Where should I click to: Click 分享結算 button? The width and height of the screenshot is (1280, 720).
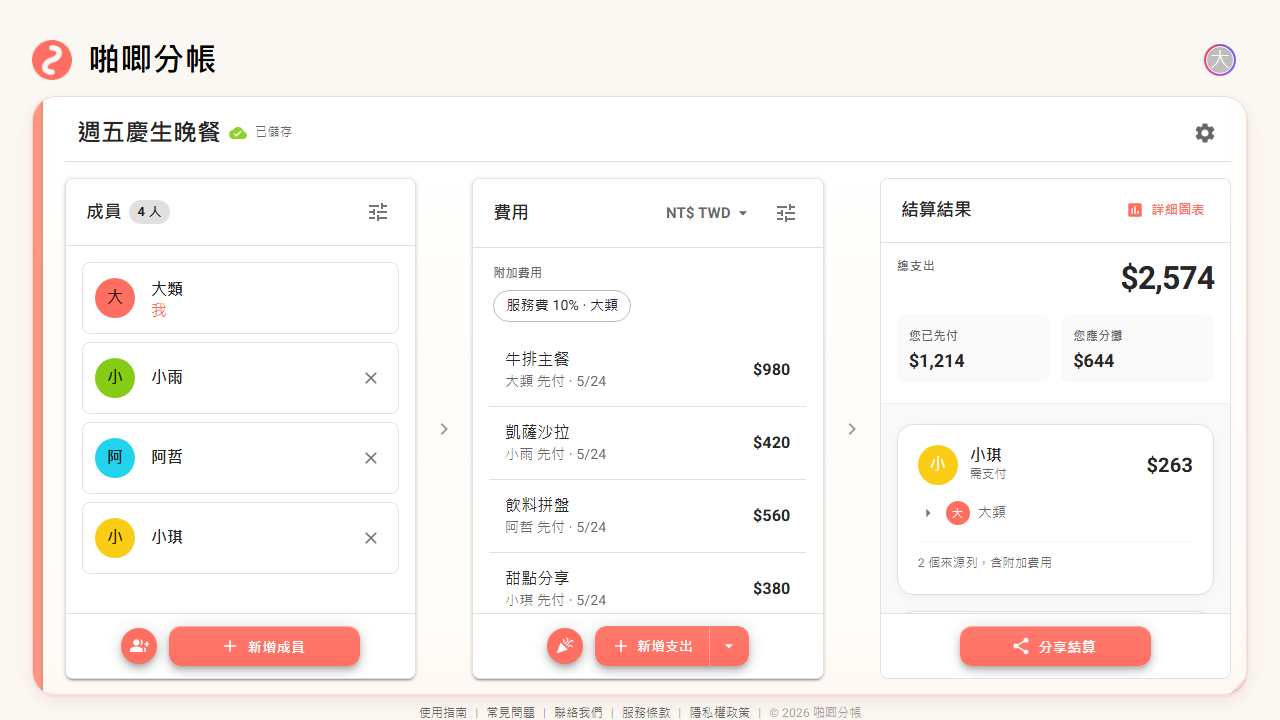click(x=1055, y=646)
